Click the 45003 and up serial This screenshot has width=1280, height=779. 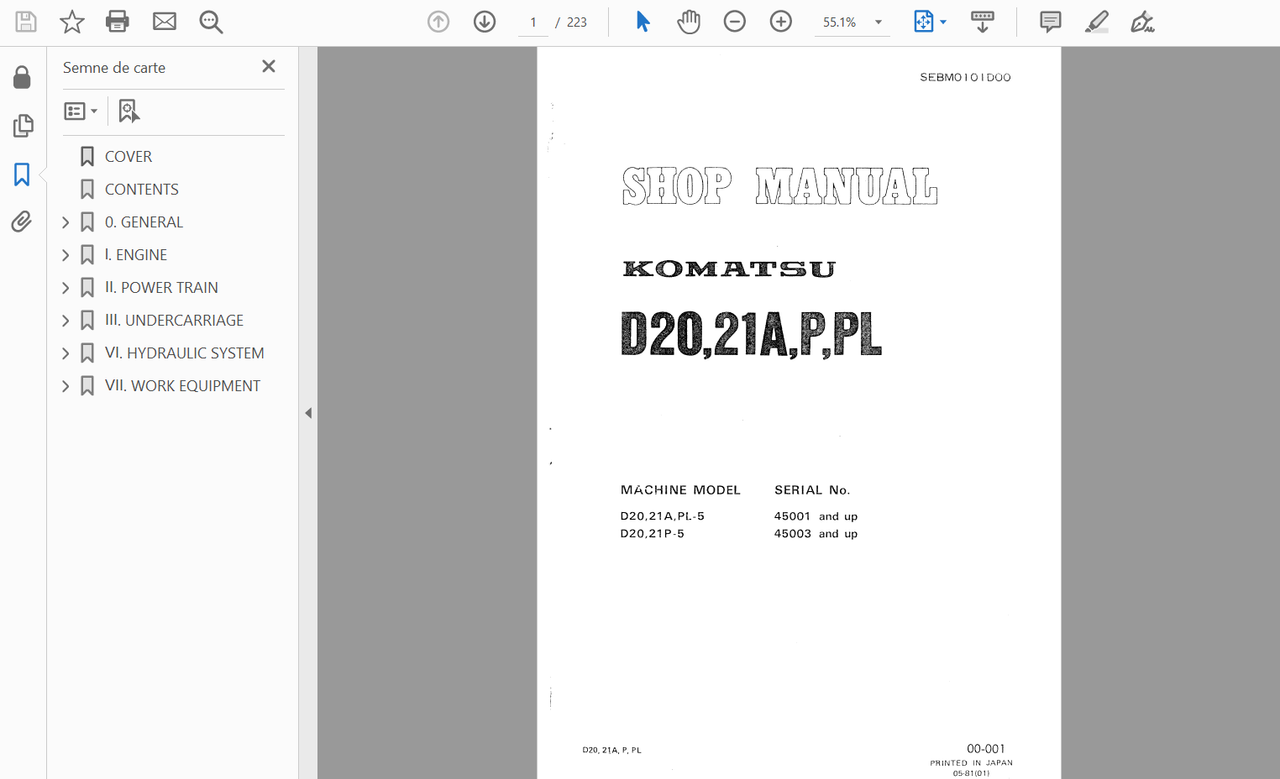pos(816,534)
